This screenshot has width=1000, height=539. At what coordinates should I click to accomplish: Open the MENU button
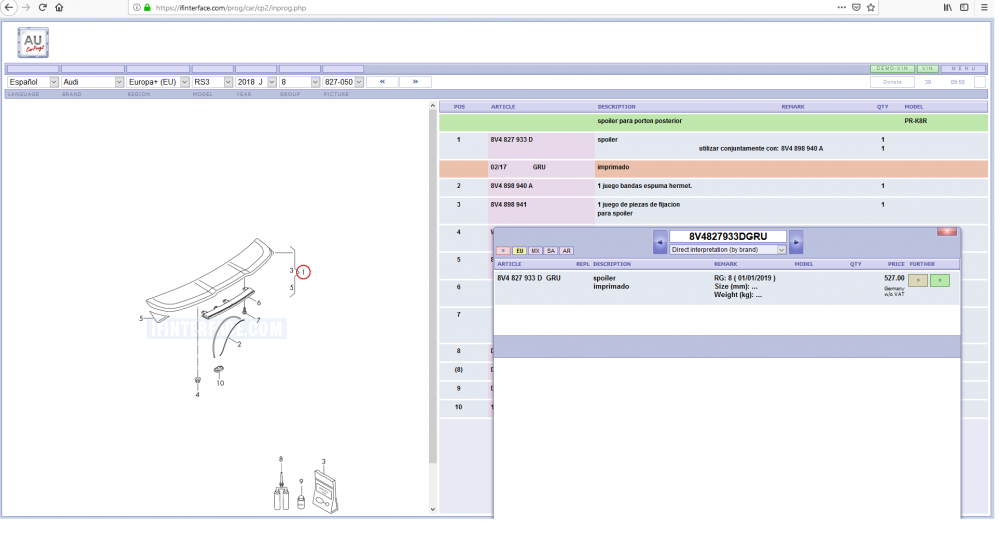963,68
